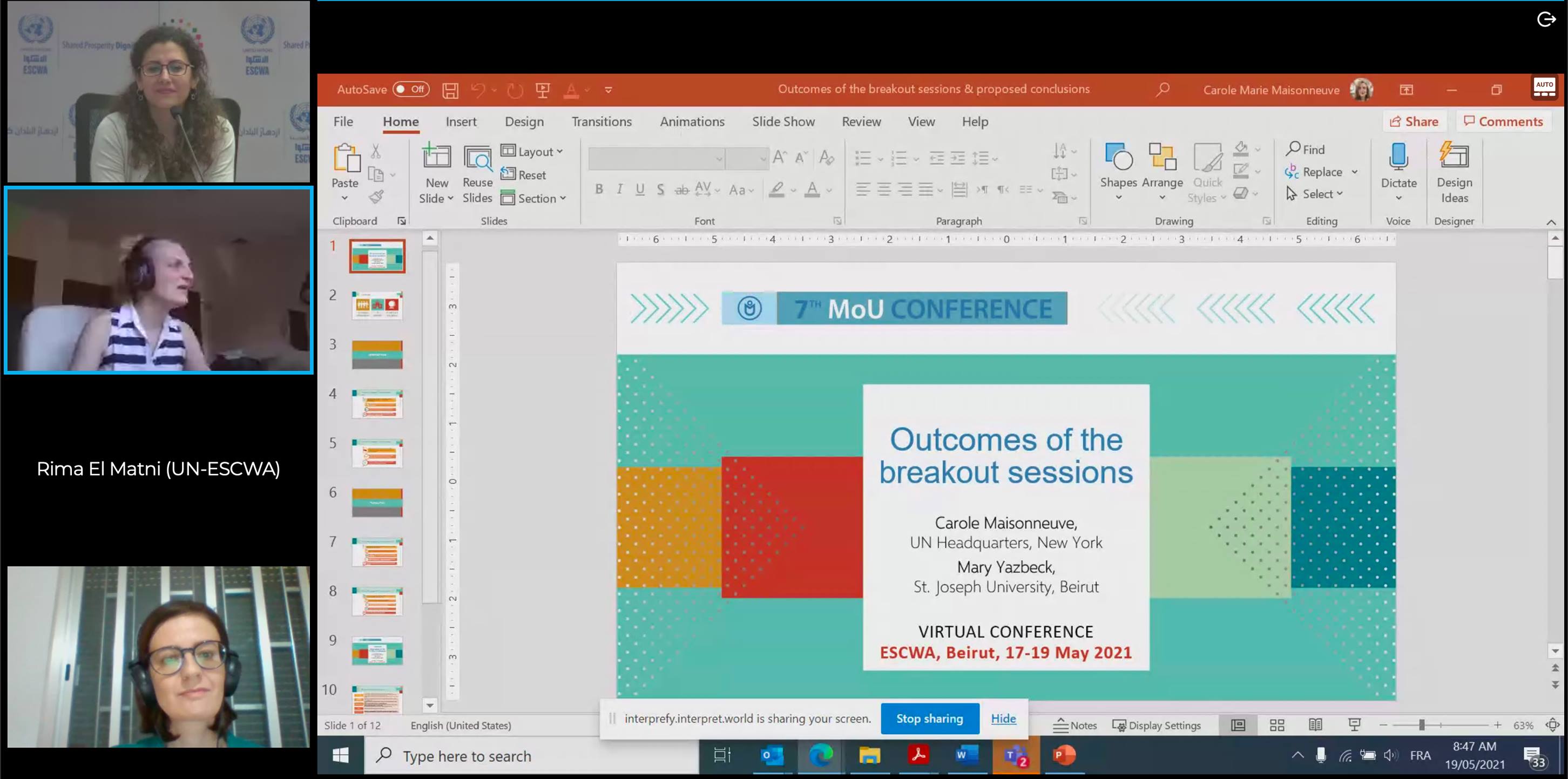Screen dimensions: 1568x779
Task: Click the Windows search box
Action: [x=531, y=756]
